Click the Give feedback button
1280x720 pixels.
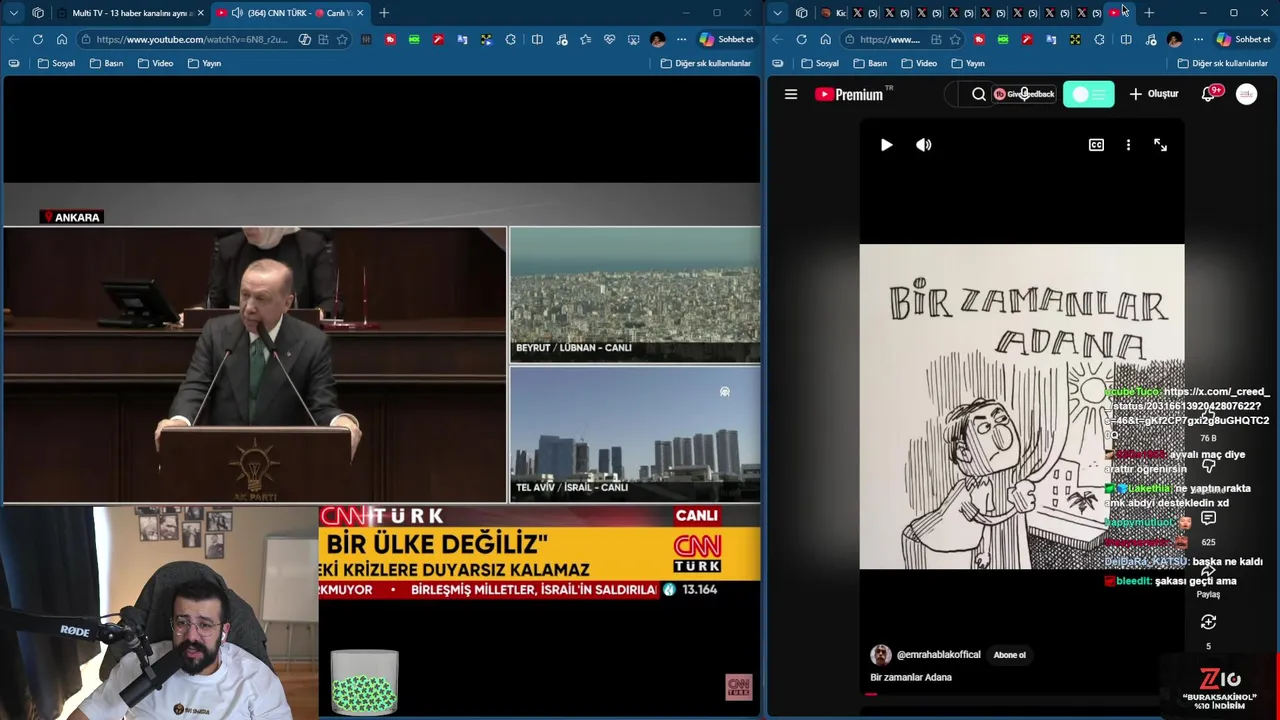pos(1024,94)
